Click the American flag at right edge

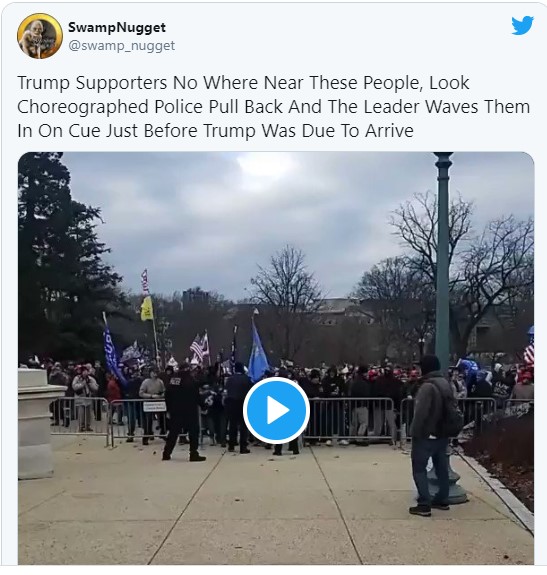point(529,347)
